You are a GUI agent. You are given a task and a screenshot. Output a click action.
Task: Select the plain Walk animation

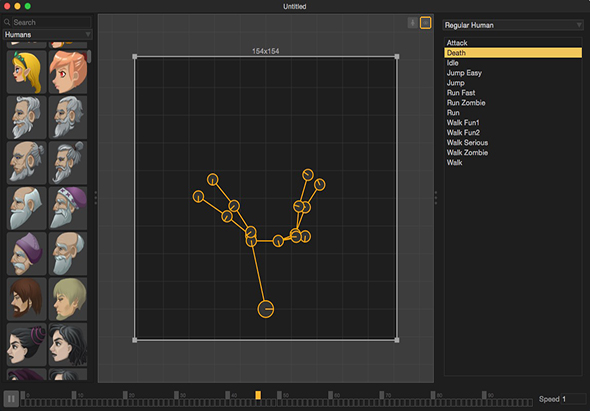(513, 163)
